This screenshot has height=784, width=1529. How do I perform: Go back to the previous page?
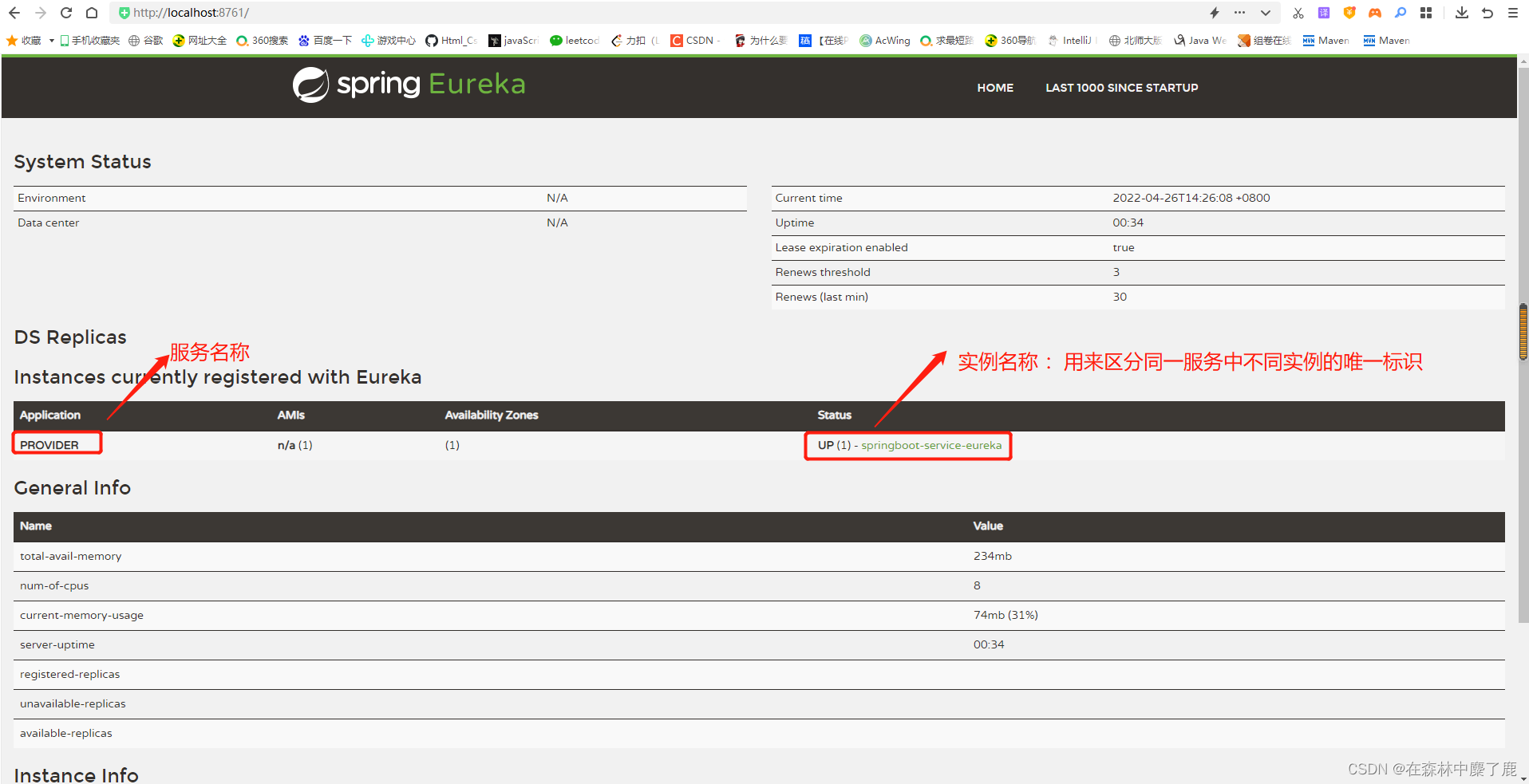click(14, 13)
